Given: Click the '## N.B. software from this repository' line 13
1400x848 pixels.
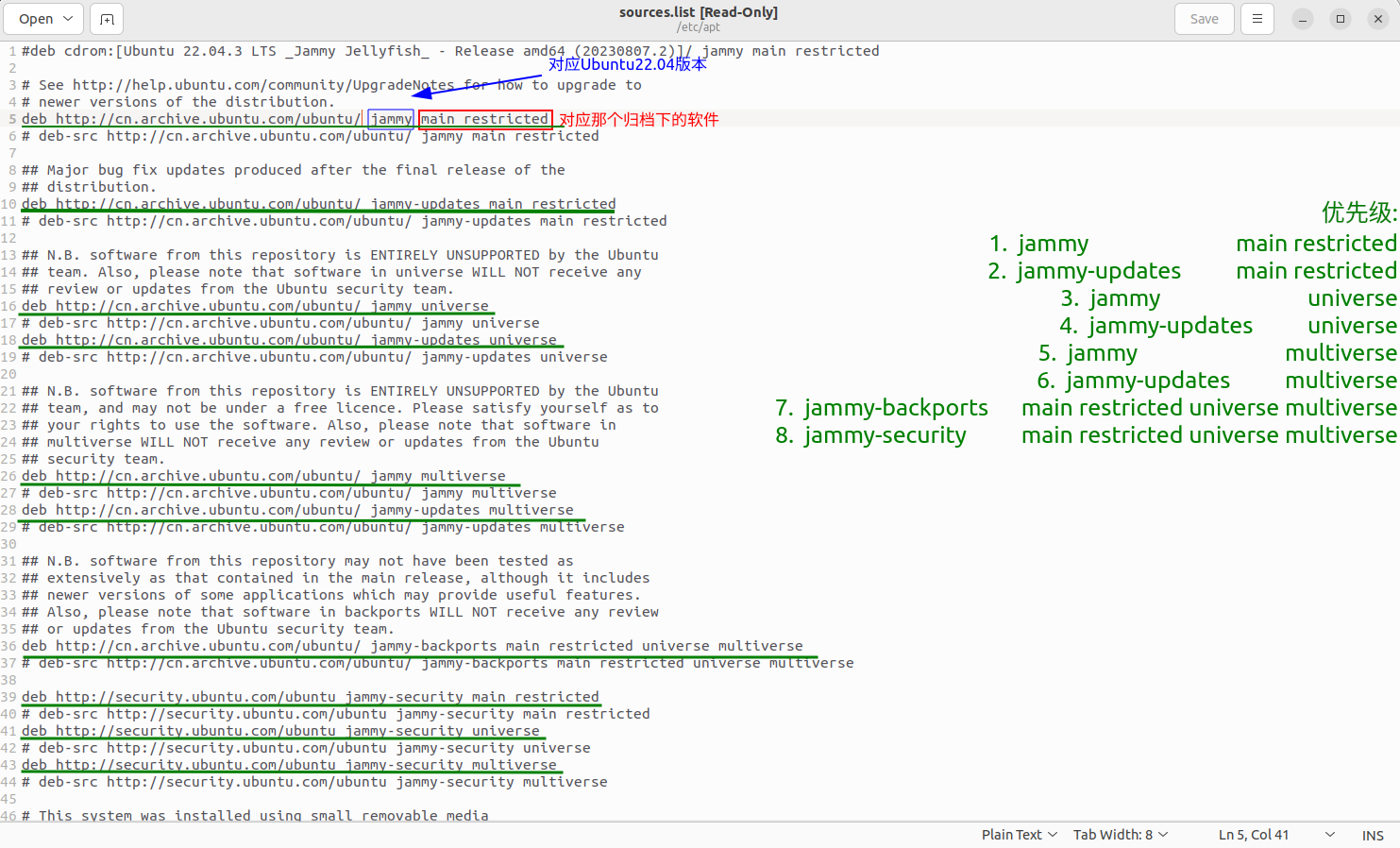Looking at the screenshot, I should click(x=340, y=255).
